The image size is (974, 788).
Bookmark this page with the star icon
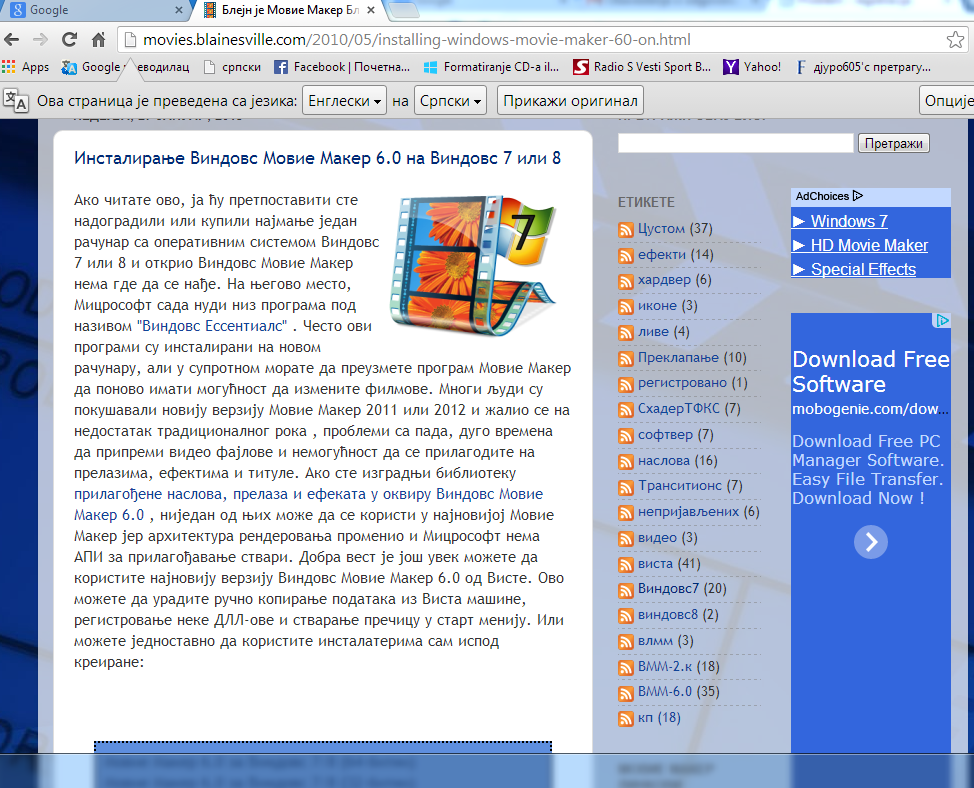click(955, 40)
